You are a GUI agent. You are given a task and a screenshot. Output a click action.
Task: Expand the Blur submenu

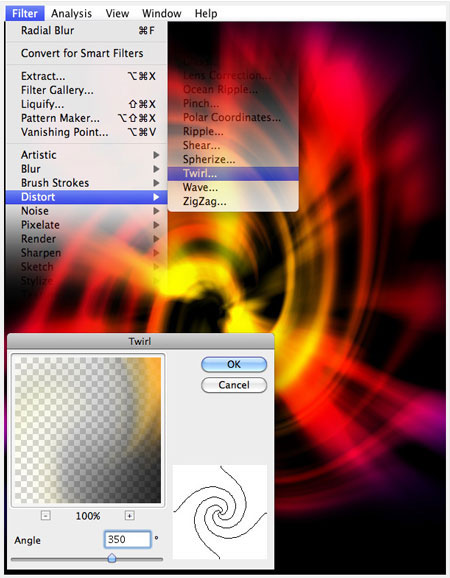[x=87, y=169]
